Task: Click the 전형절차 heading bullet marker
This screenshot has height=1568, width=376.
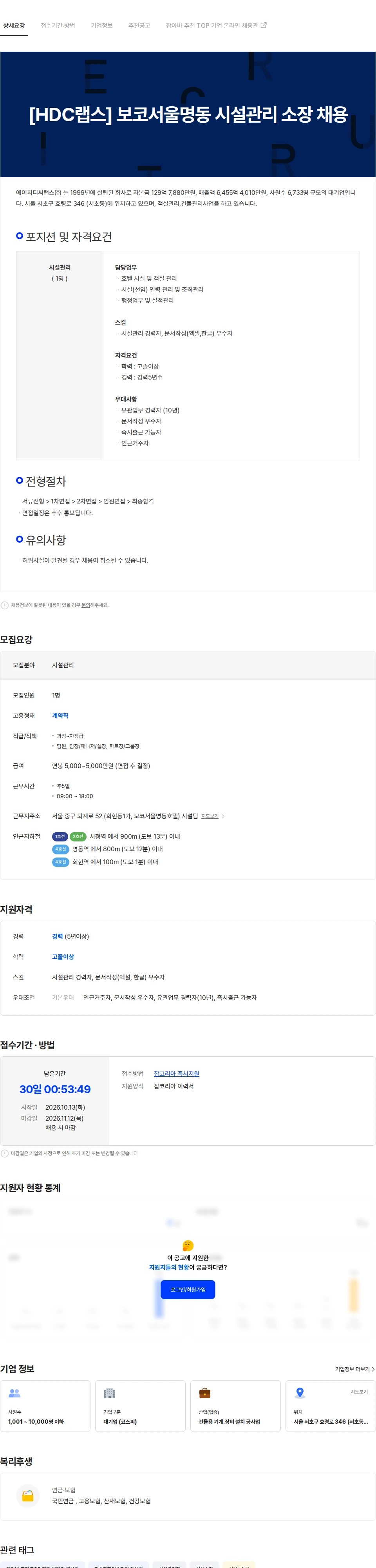Action: click(x=20, y=480)
